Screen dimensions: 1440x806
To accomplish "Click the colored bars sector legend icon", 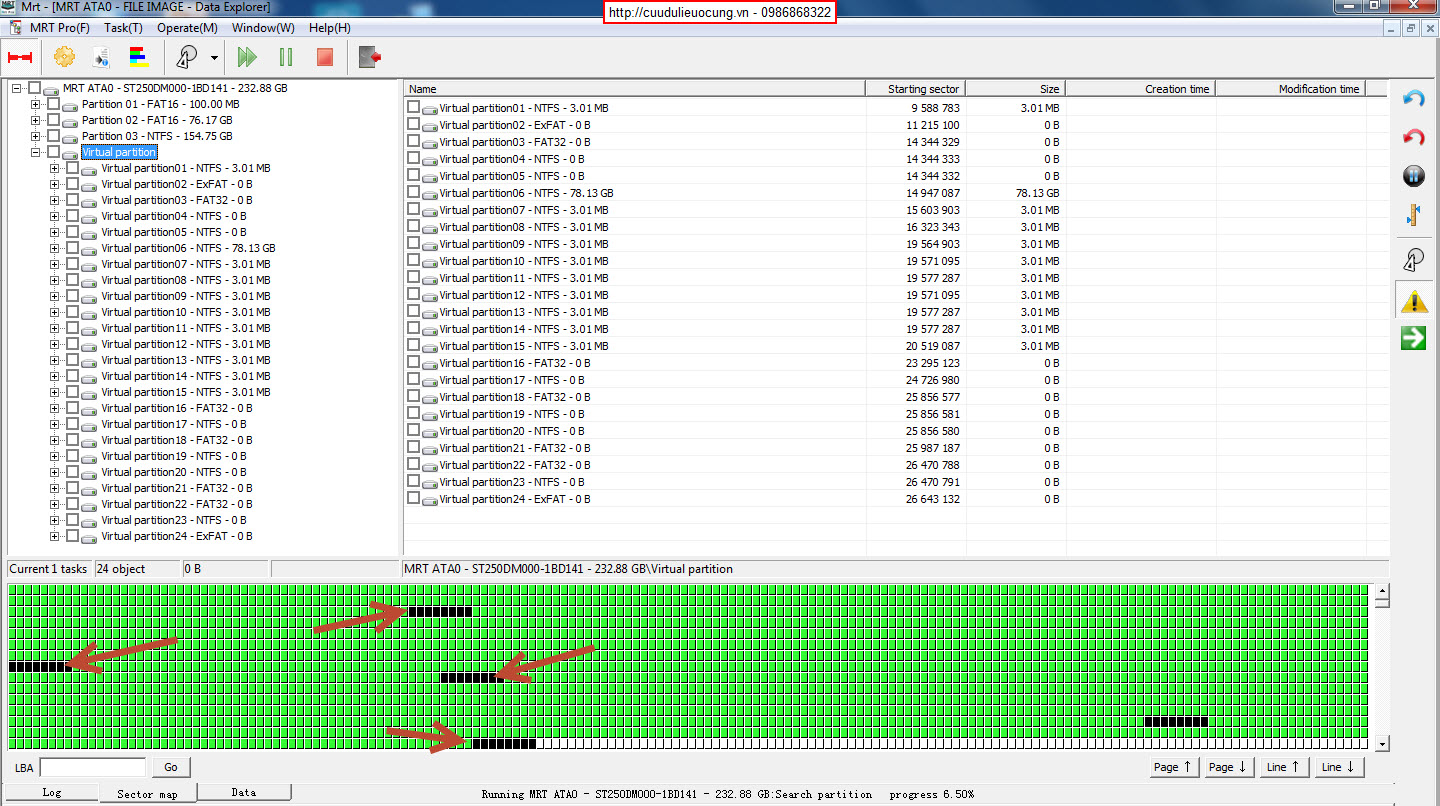I will 139,57.
